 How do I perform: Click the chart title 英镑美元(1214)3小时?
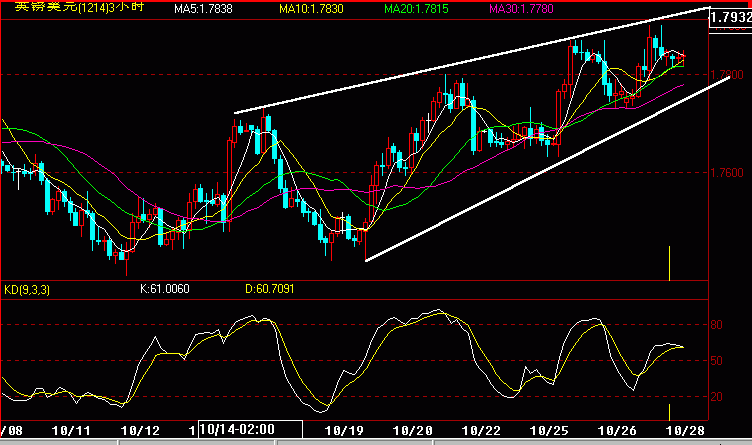coord(79,7)
